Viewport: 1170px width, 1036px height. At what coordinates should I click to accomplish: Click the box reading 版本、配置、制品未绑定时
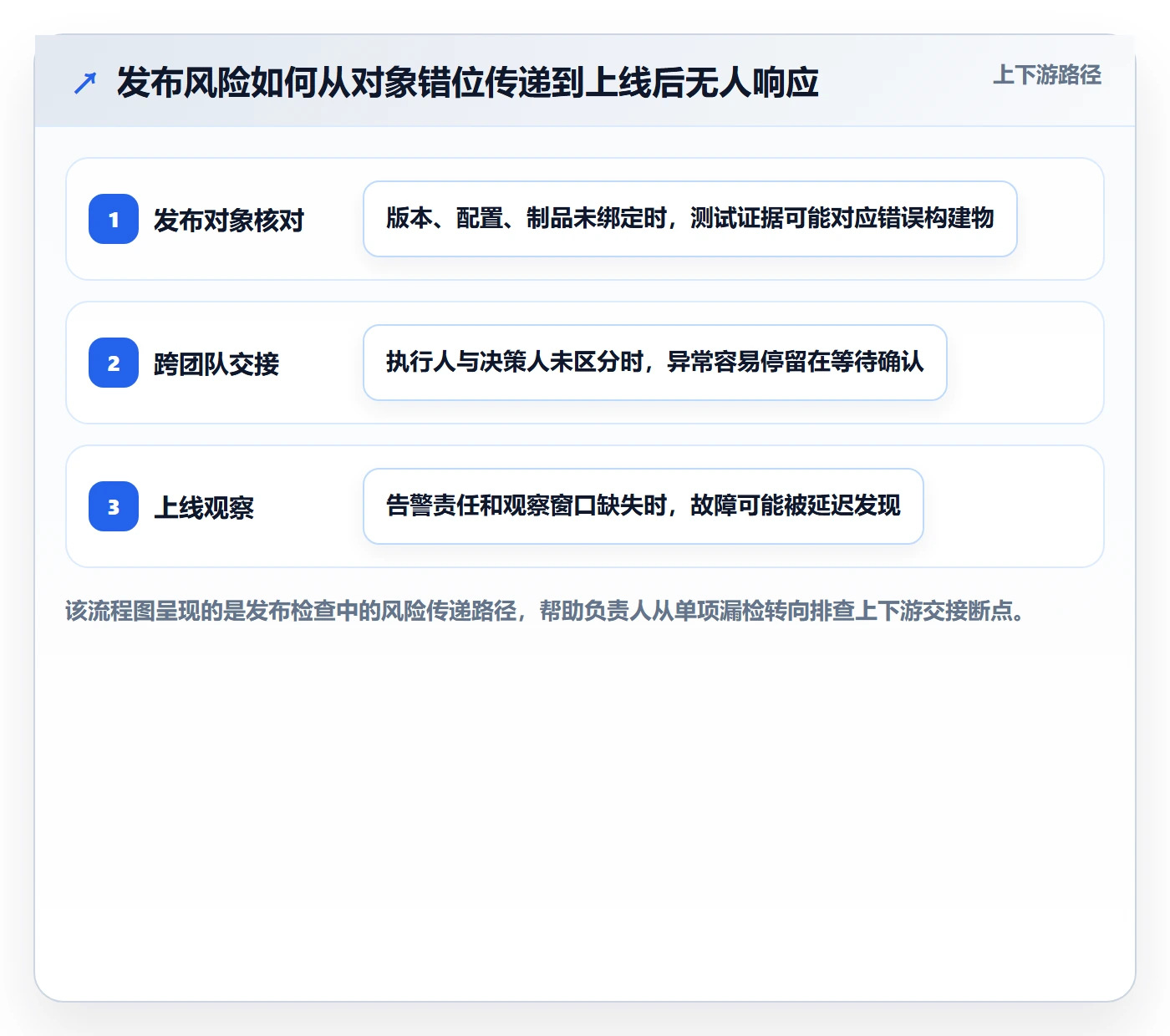690,219
